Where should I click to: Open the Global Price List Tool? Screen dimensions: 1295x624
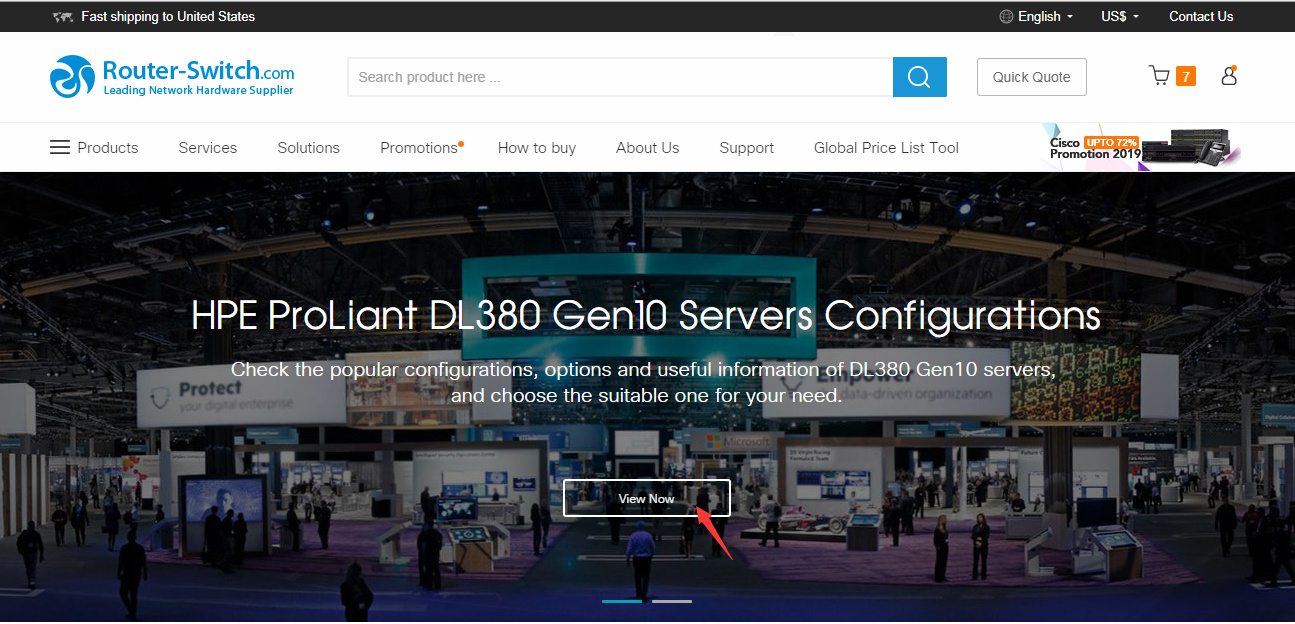(x=886, y=147)
